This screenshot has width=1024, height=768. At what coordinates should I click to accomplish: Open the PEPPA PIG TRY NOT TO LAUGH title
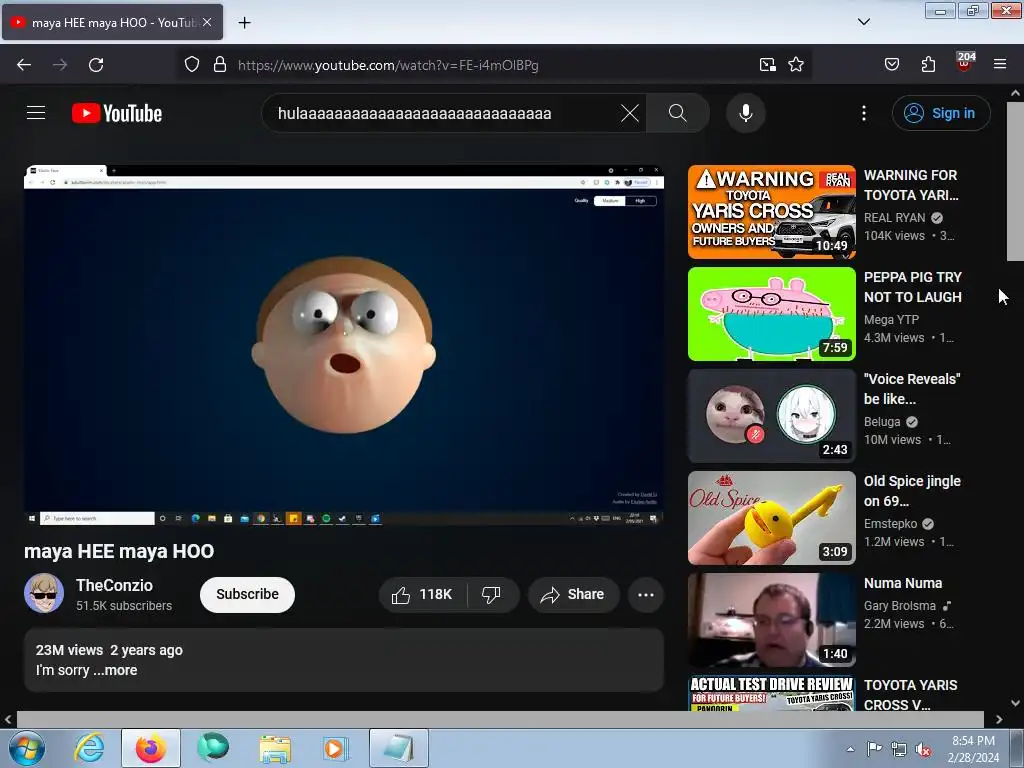point(913,287)
